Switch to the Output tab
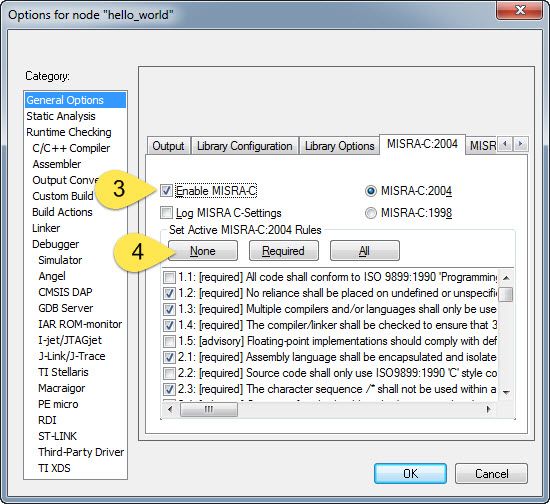 coord(168,146)
